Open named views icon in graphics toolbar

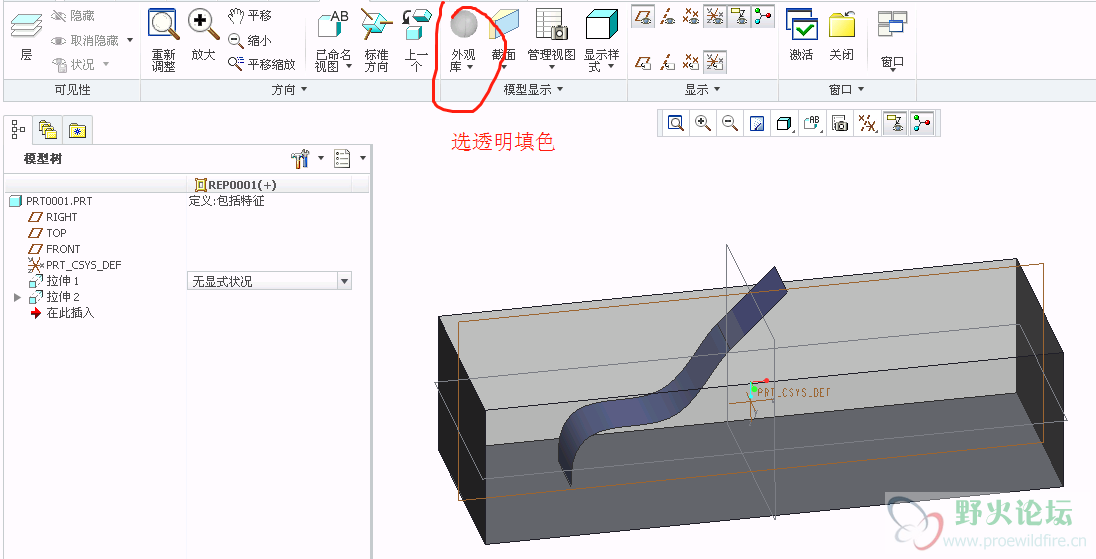pyautogui.click(x=812, y=124)
